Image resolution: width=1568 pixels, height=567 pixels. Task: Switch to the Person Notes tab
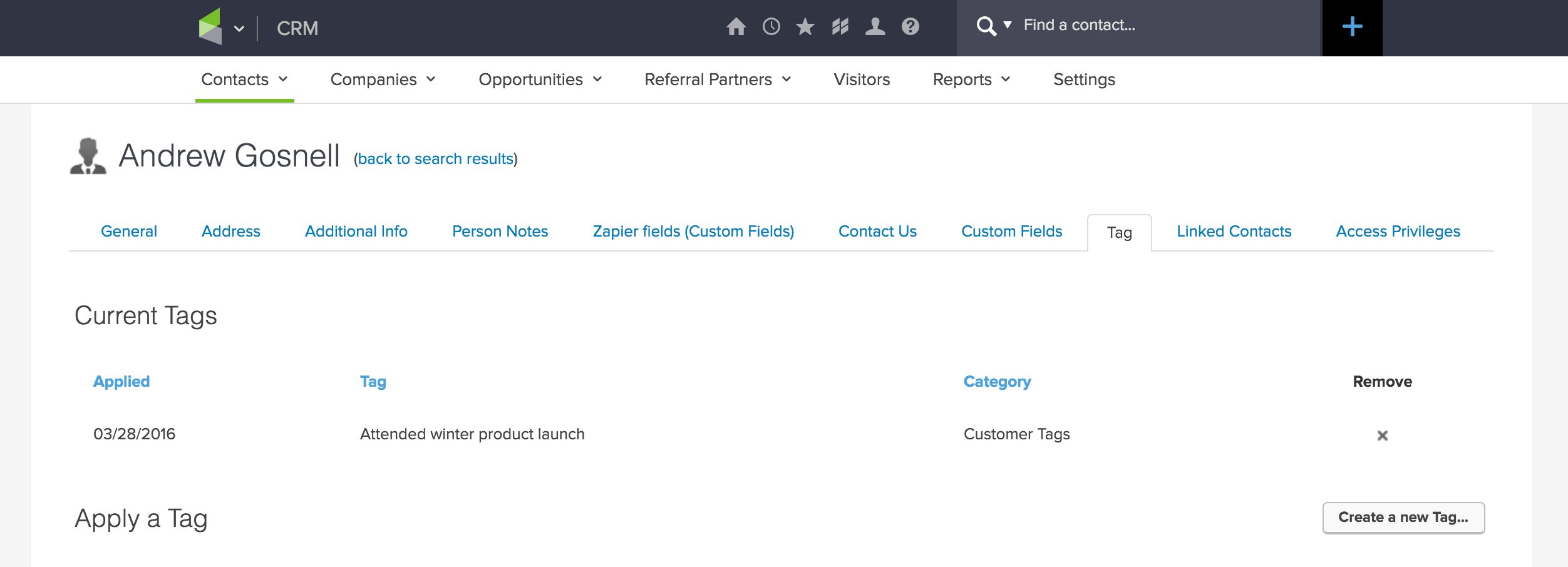[x=500, y=232]
